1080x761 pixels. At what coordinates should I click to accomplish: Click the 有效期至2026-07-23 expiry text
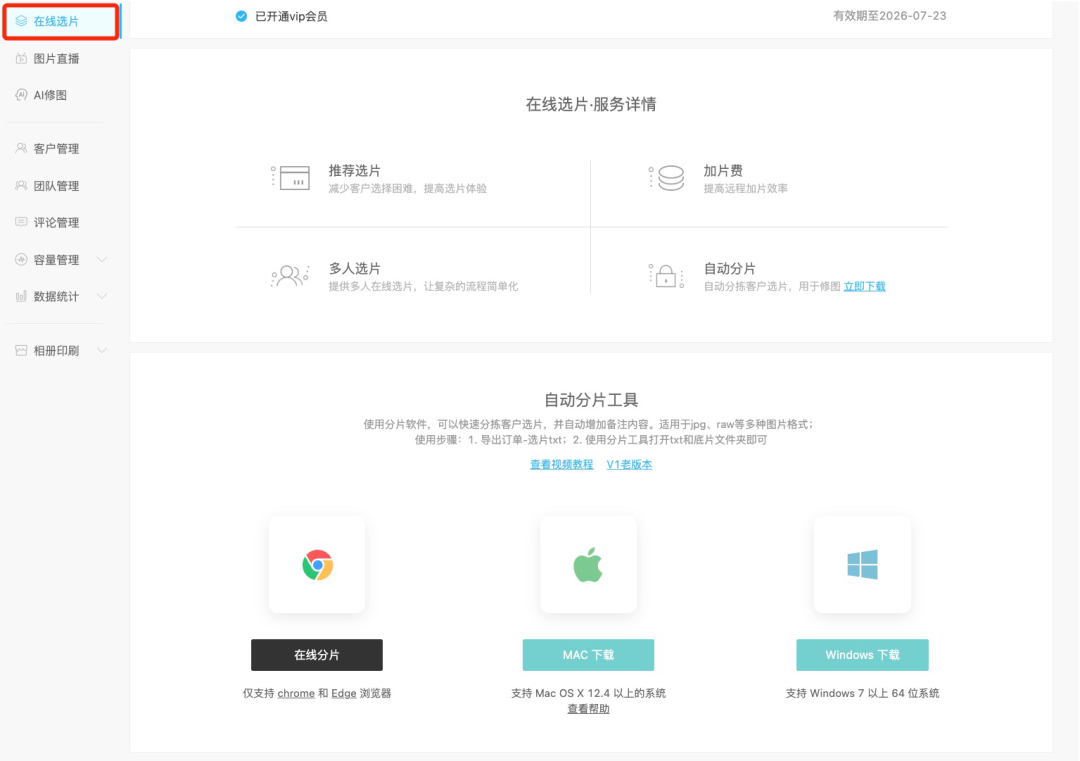tap(889, 16)
